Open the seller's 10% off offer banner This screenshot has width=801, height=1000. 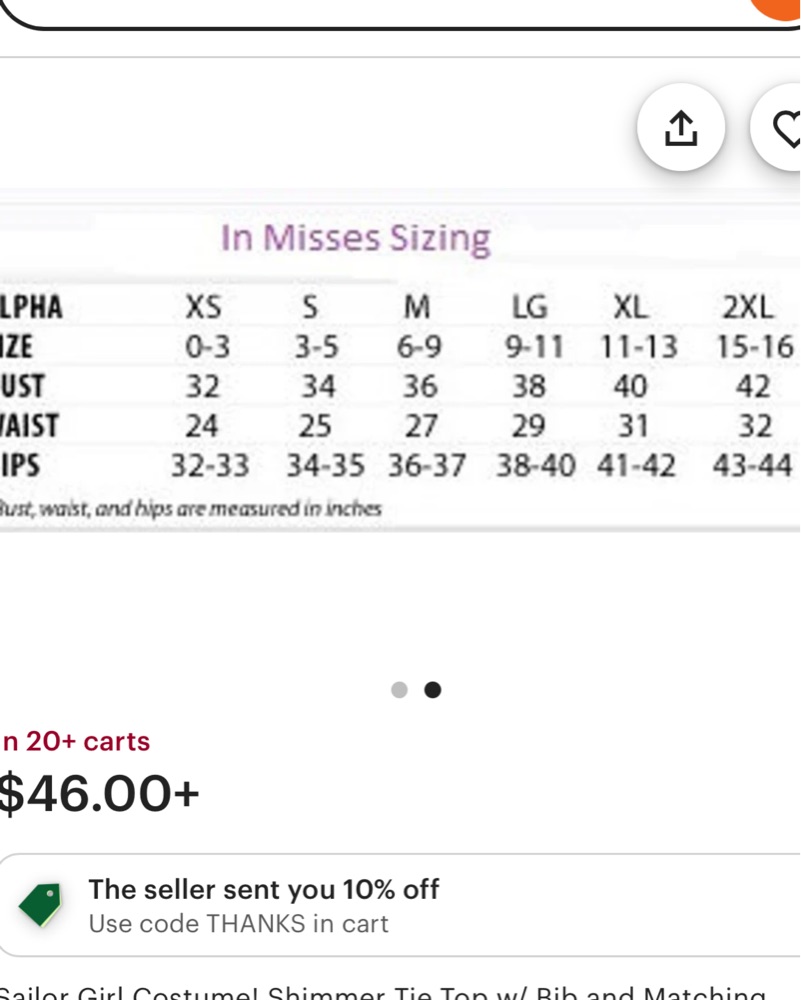[400, 906]
